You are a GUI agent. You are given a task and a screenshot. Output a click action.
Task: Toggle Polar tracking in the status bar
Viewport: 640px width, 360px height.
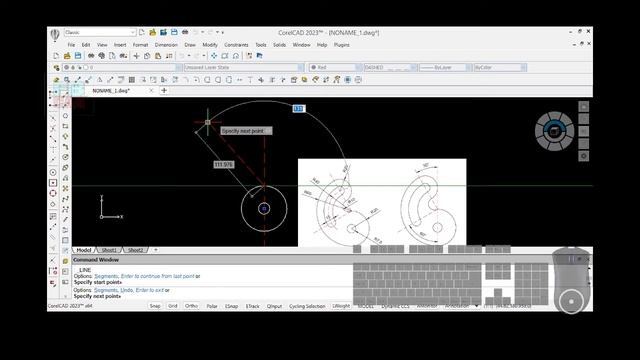(212, 306)
